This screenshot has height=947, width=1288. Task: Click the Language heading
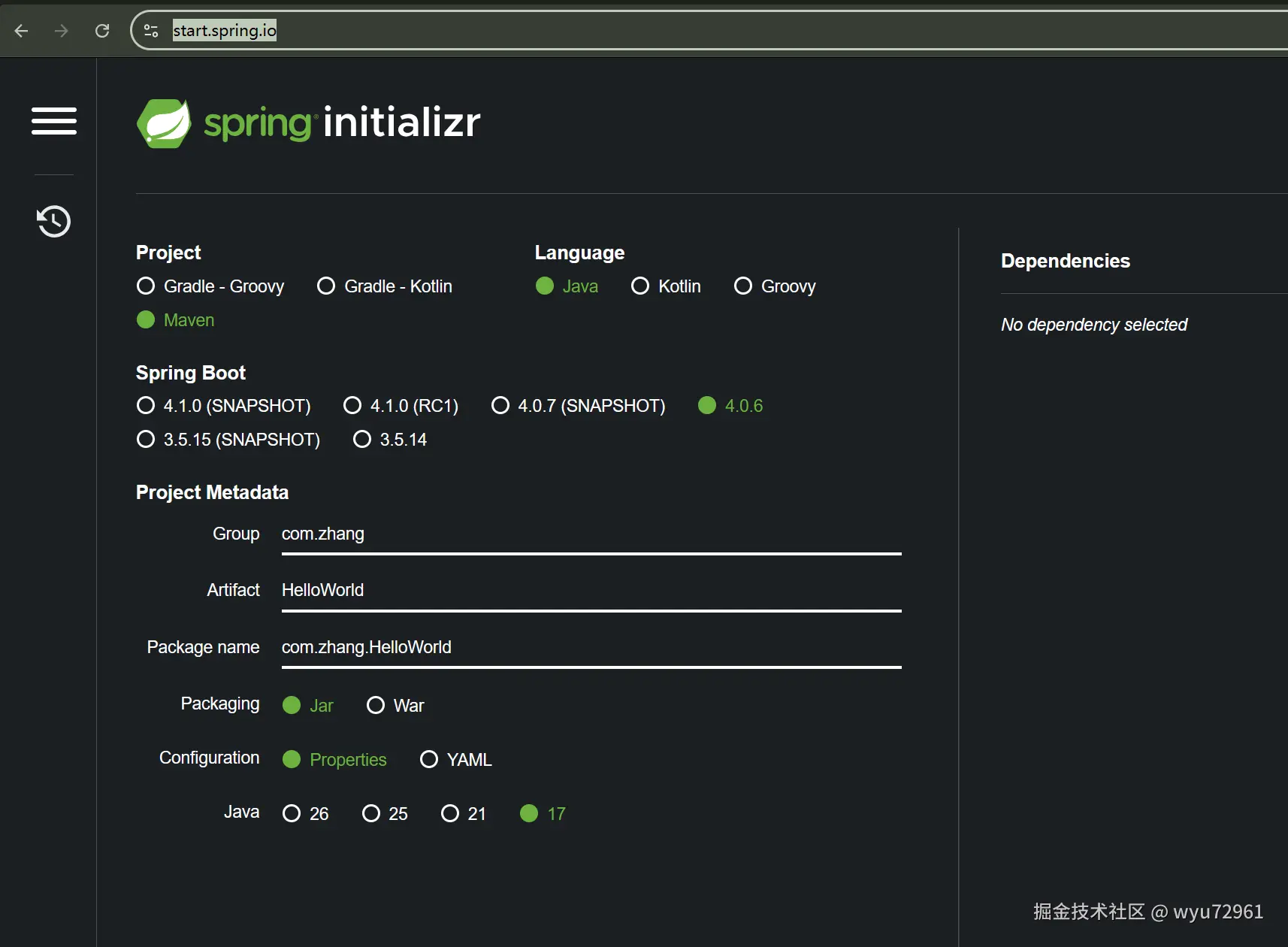pos(579,253)
